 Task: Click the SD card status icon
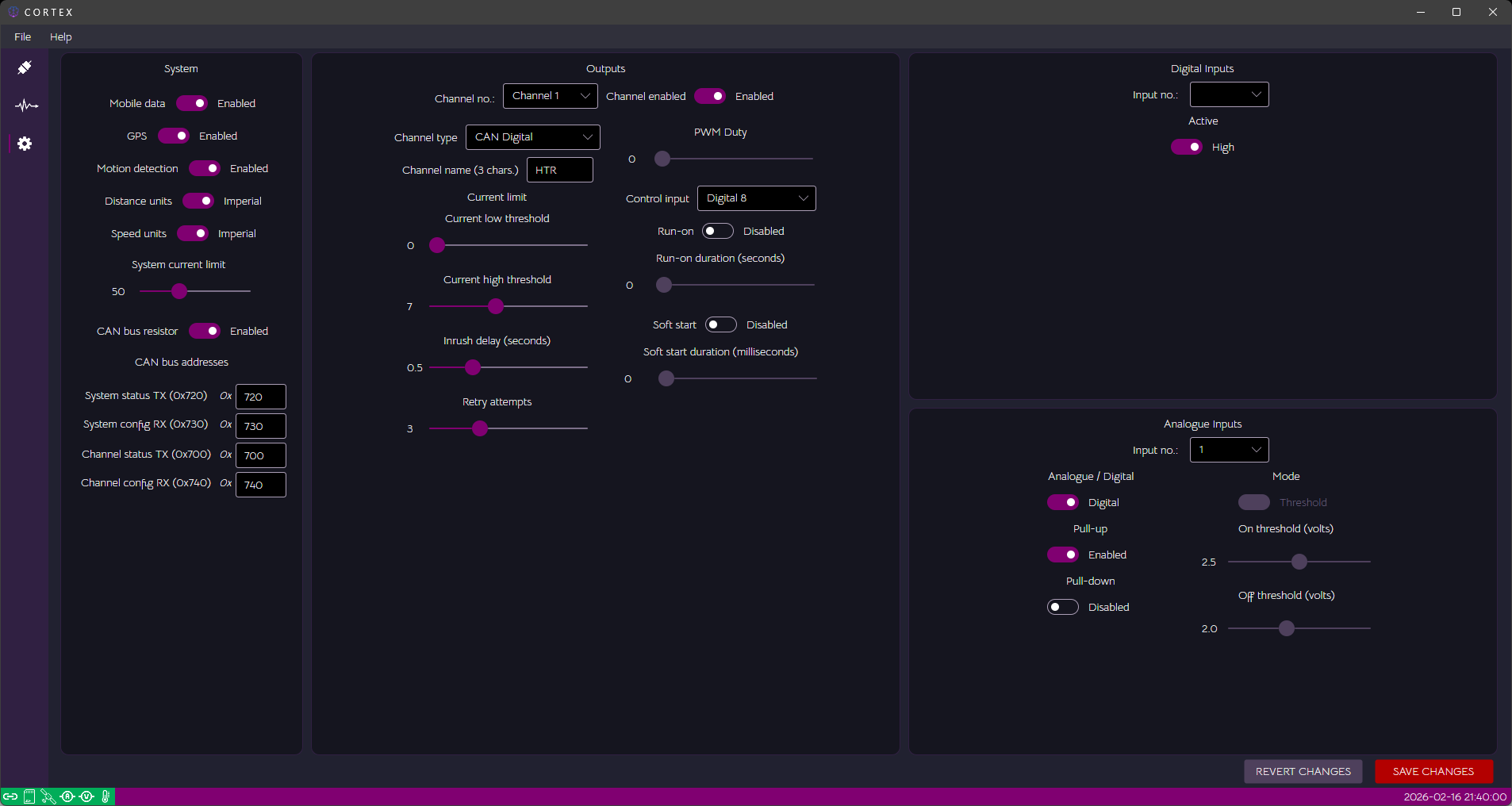point(29,796)
